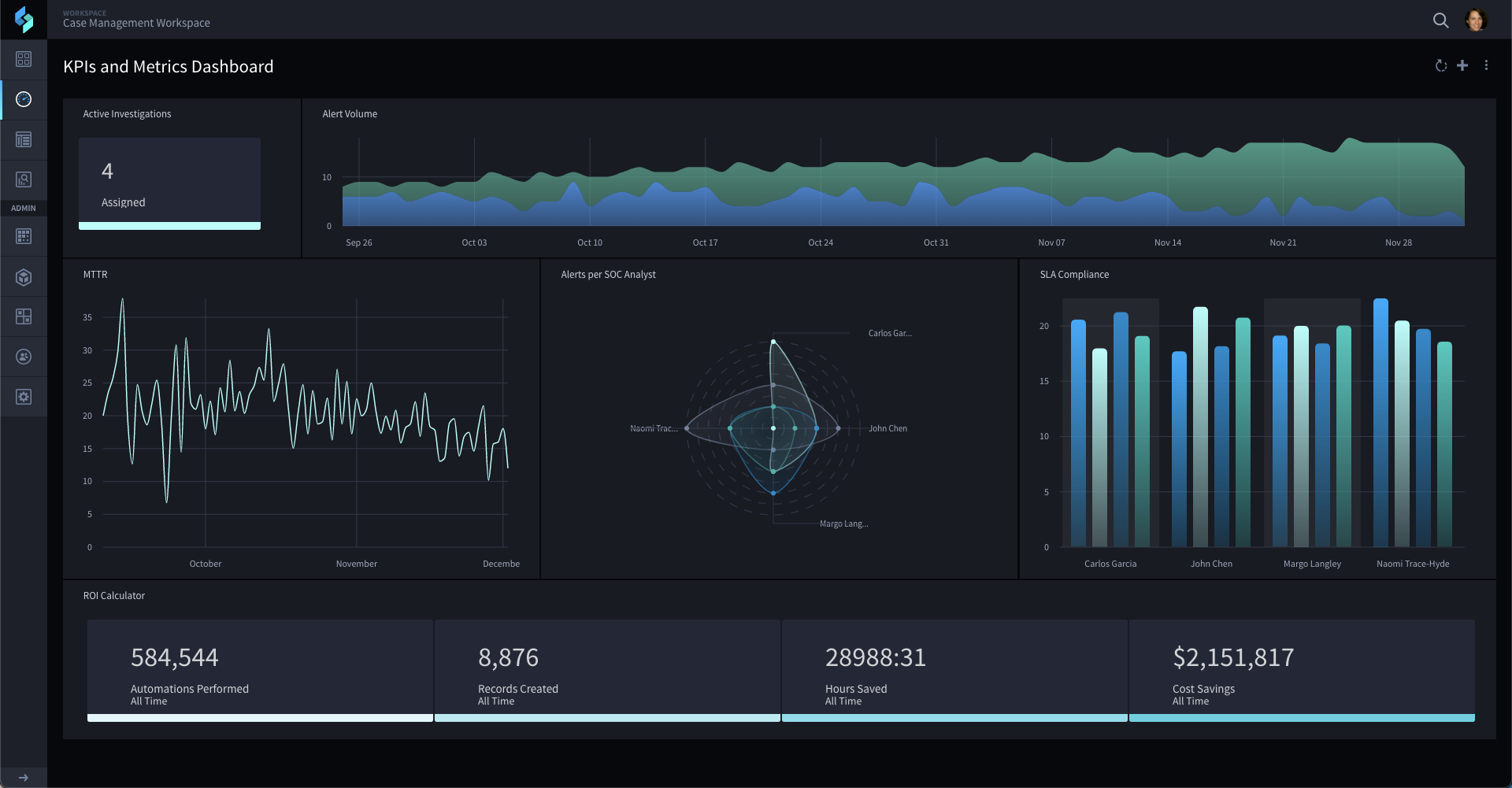Screen dimensions: 1512x788
Task: Click John Chen label on radar chart
Action: [x=888, y=428]
